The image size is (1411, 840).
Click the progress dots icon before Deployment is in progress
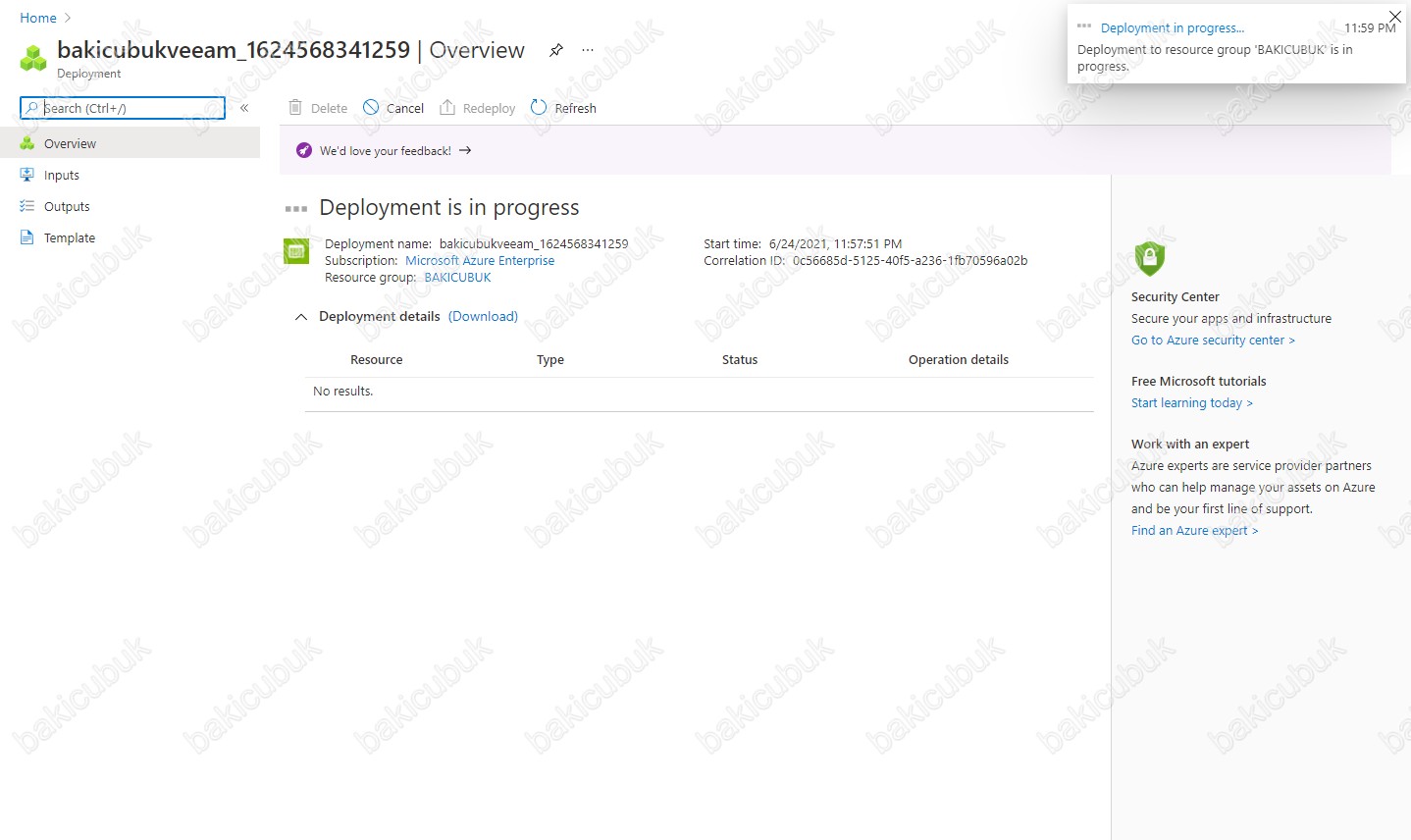coord(296,208)
